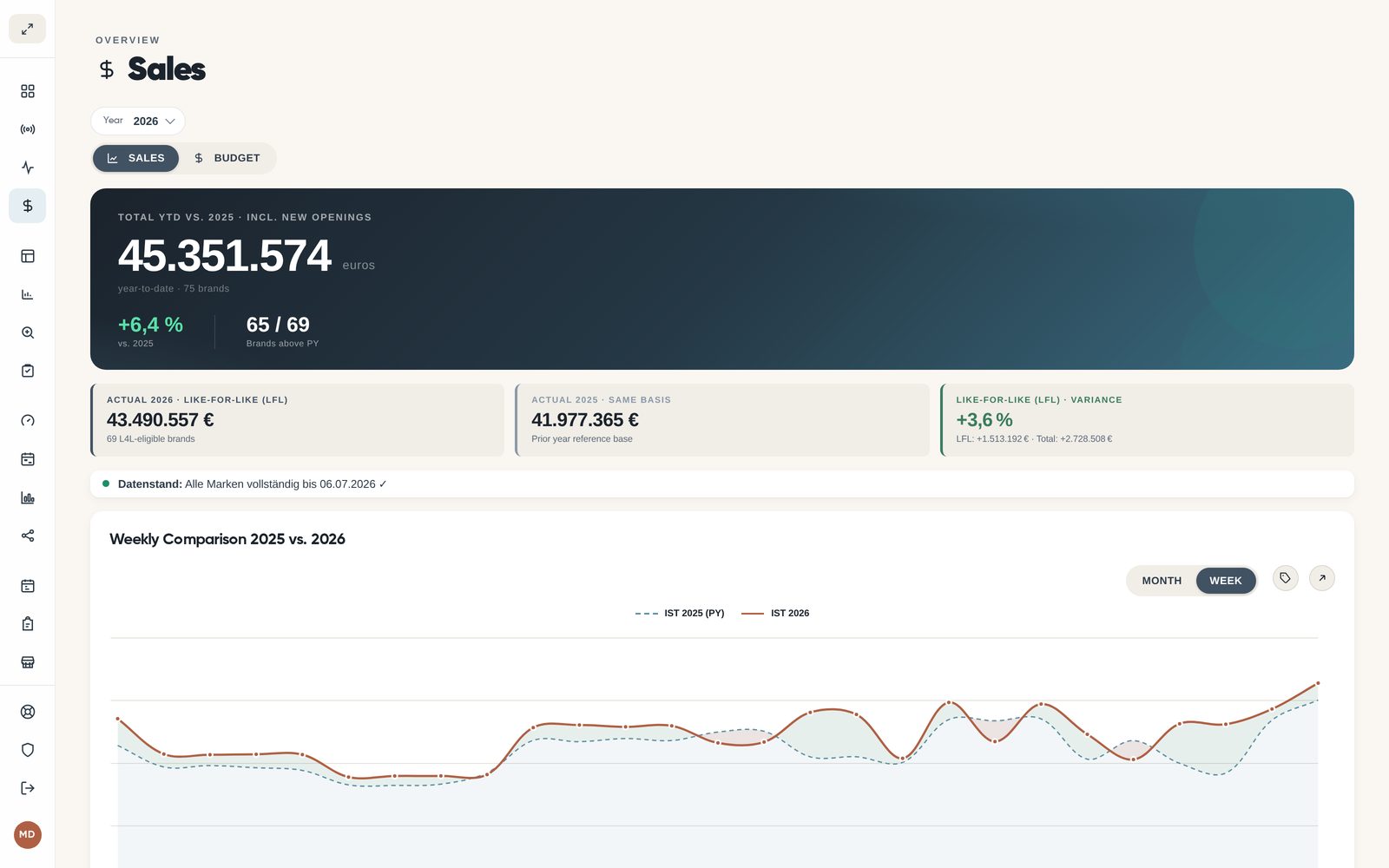
Task: Click the 'year-to-date · 75 brands' caption
Action: tap(174, 289)
